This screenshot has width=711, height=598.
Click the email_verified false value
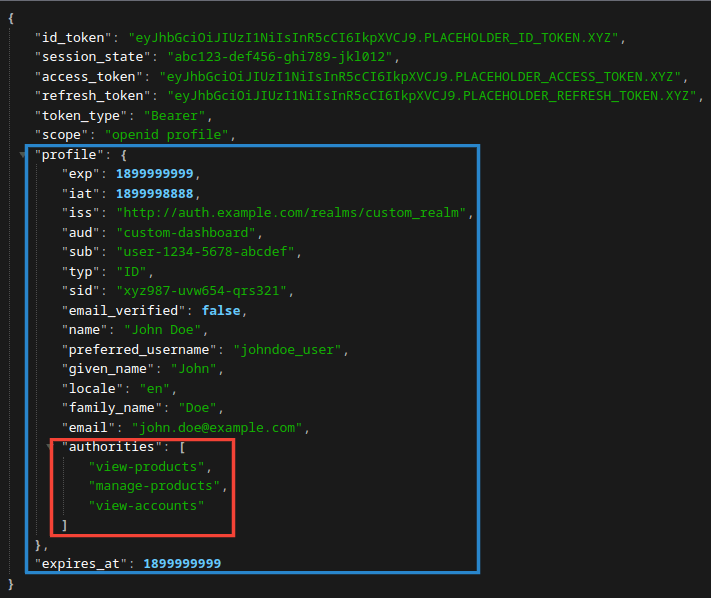223,311
